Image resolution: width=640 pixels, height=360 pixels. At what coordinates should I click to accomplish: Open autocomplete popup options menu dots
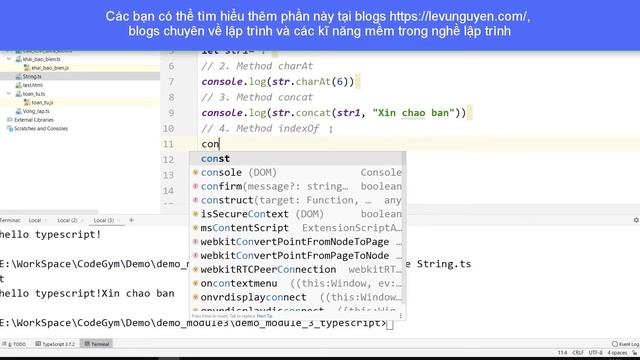(400, 316)
